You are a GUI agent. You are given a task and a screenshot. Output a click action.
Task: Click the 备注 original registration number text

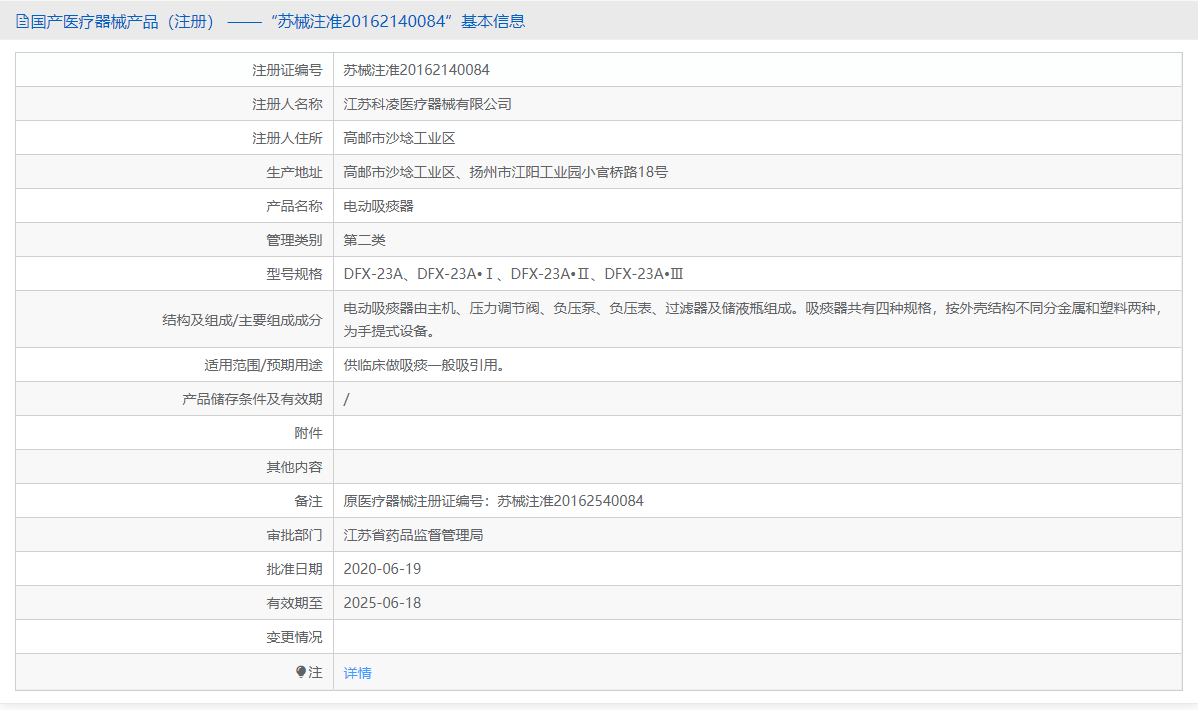[492, 500]
